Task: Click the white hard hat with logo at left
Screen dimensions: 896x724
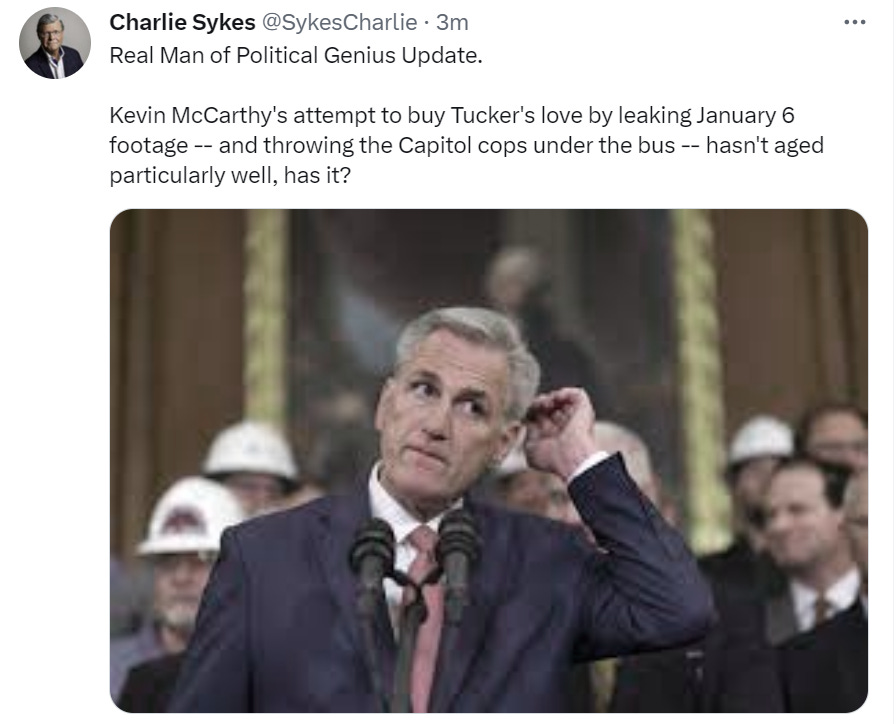Action: 190,517
